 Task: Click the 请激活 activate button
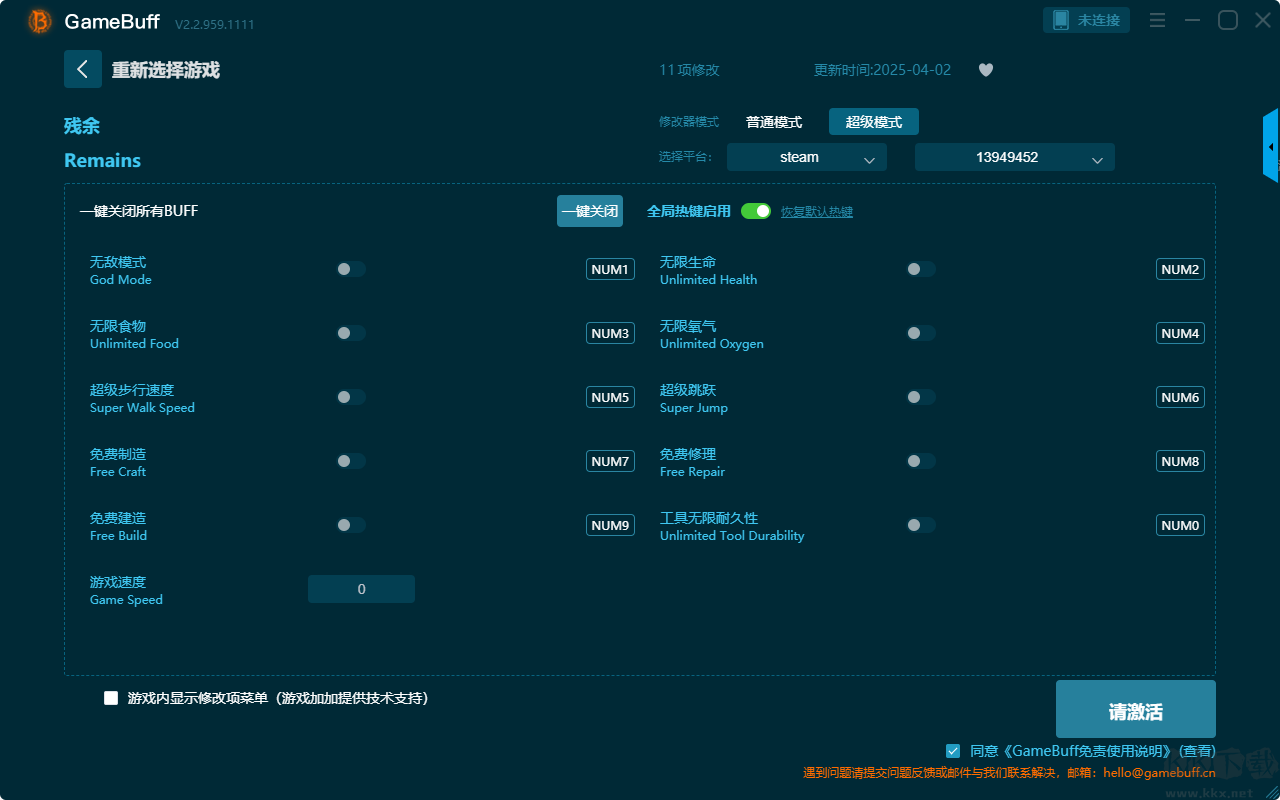pyautogui.click(x=1135, y=709)
